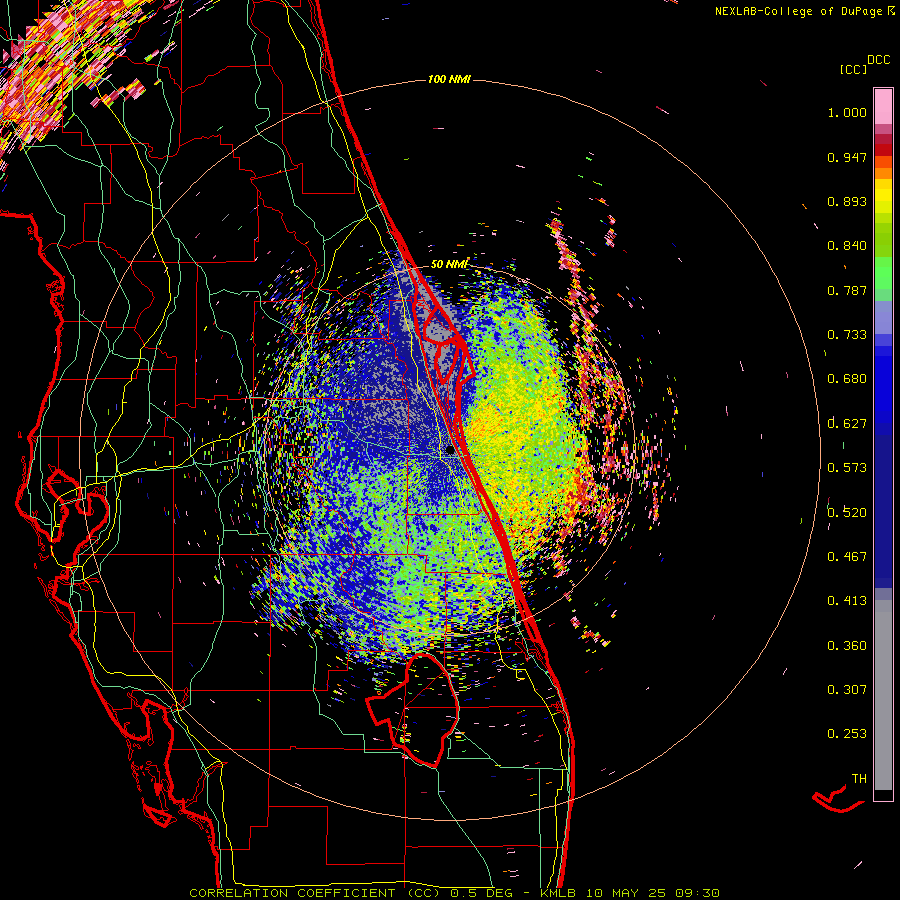This screenshot has width=900, height=900.
Task: Click the 0.680 value on the color scale
Action: click(x=847, y=379)
